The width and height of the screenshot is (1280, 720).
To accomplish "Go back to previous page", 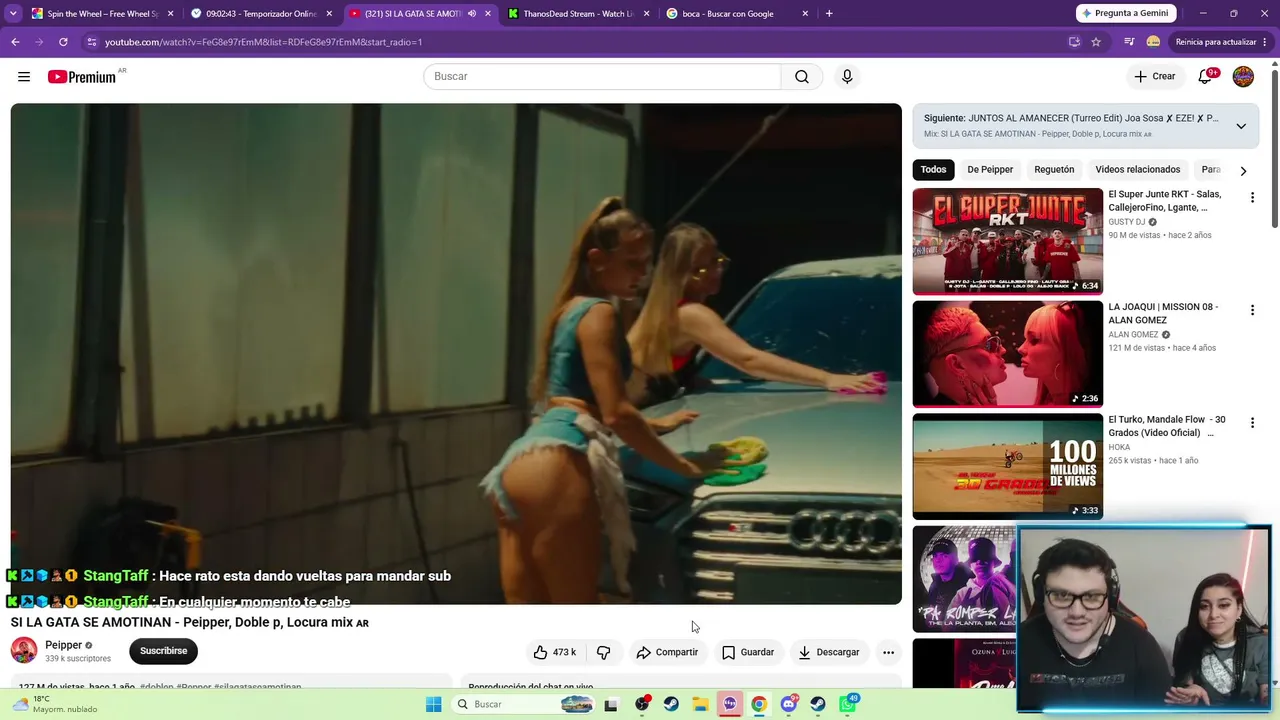I will tap(15, 42).
